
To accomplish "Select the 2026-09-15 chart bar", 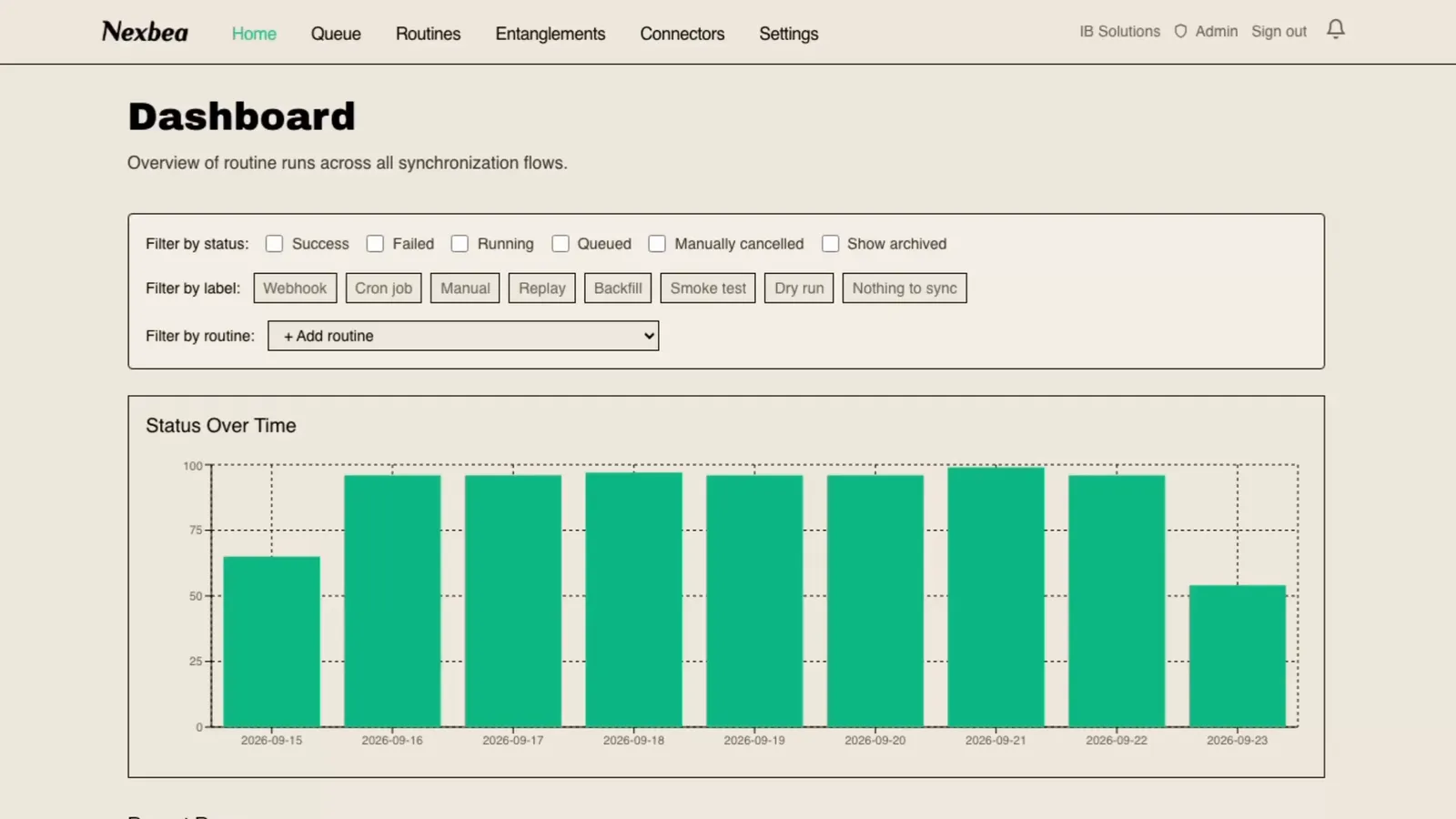I will click(271, 642).
